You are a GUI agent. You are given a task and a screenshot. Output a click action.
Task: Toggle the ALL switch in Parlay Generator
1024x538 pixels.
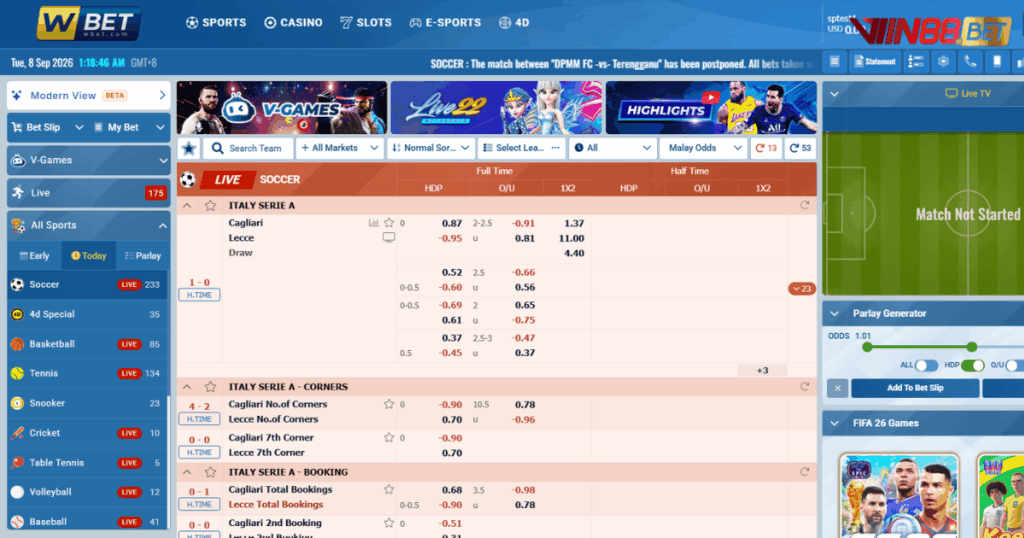926,366
